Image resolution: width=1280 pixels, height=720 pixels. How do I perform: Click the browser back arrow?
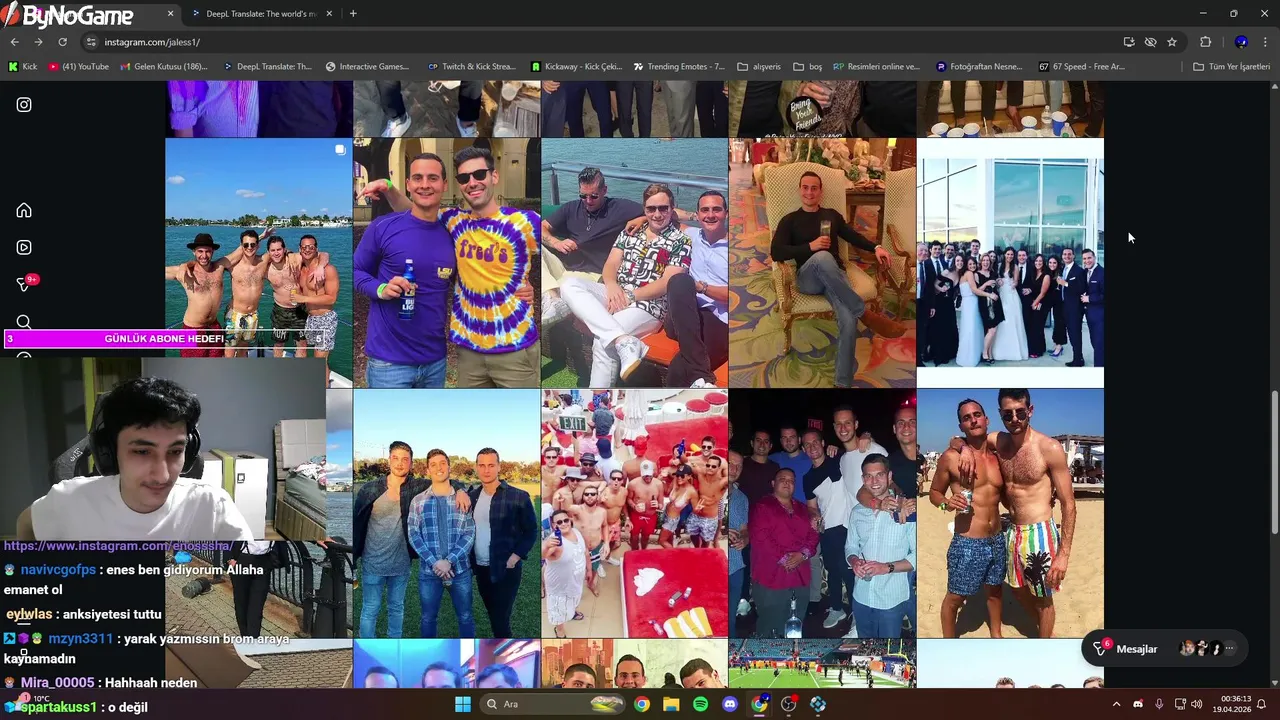(x=14, y=42)
